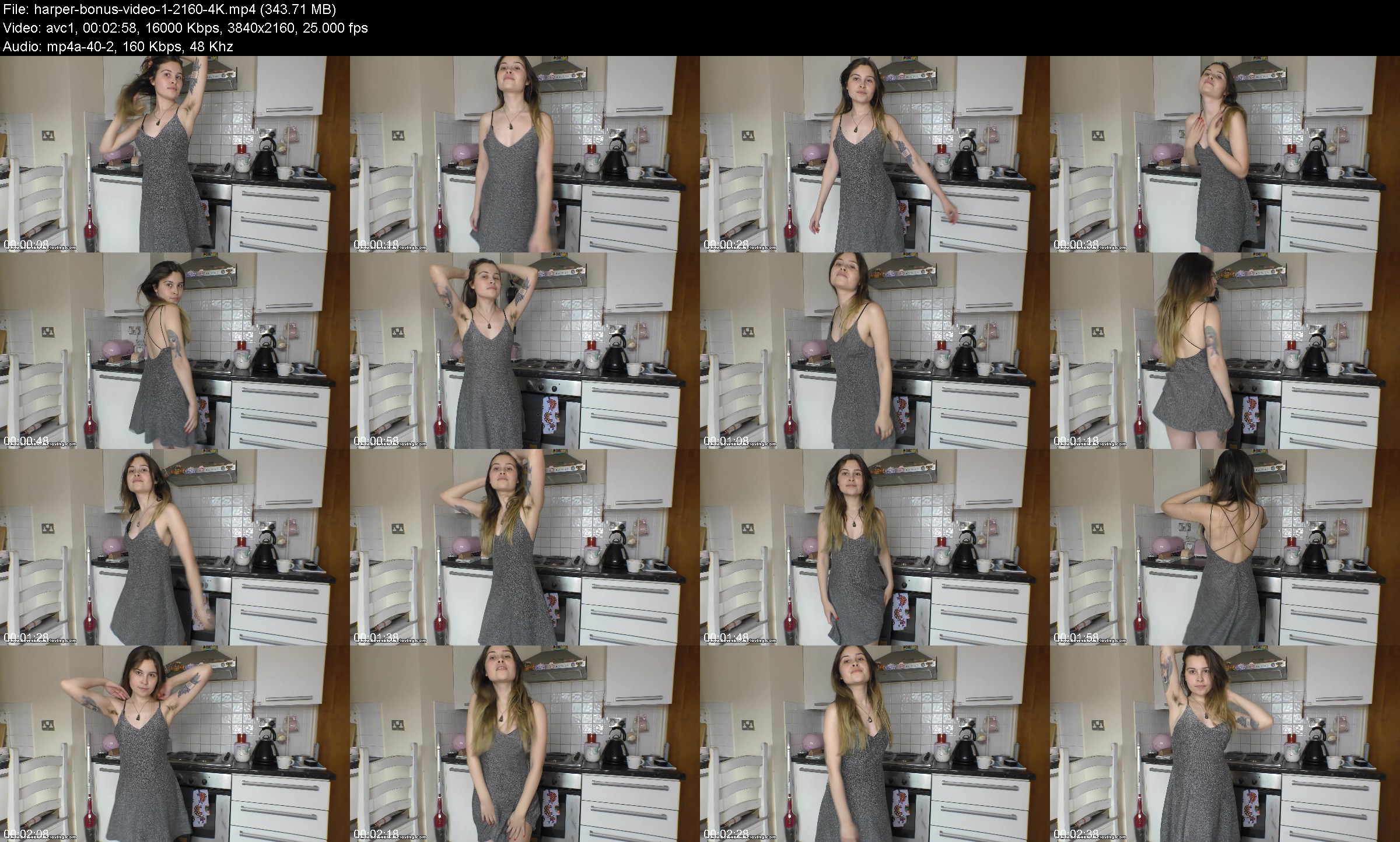Select the thumbnail at 00:00:48
The height and width of the screenshot is (842, 1400).
point(174,350)
